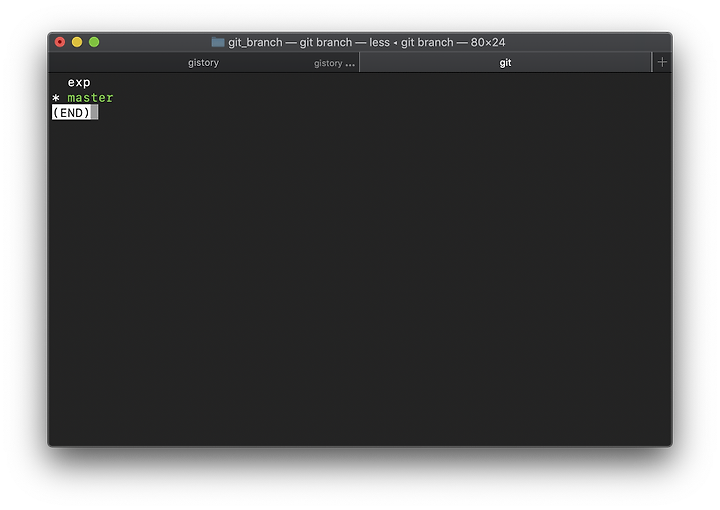Maximize the terminal with green button

[x=94, y=42]
